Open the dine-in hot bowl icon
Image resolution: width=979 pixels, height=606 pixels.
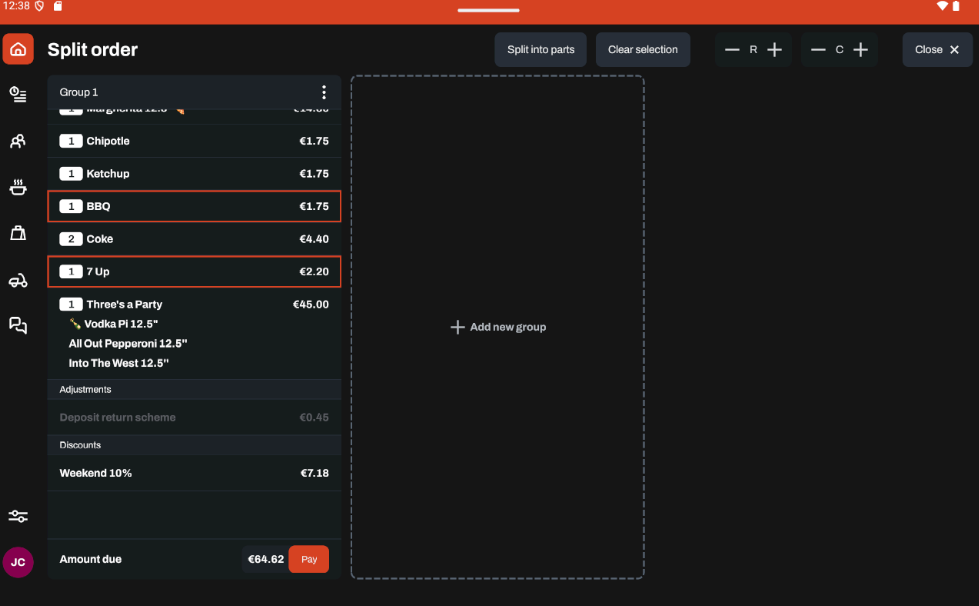pos(18,187)
